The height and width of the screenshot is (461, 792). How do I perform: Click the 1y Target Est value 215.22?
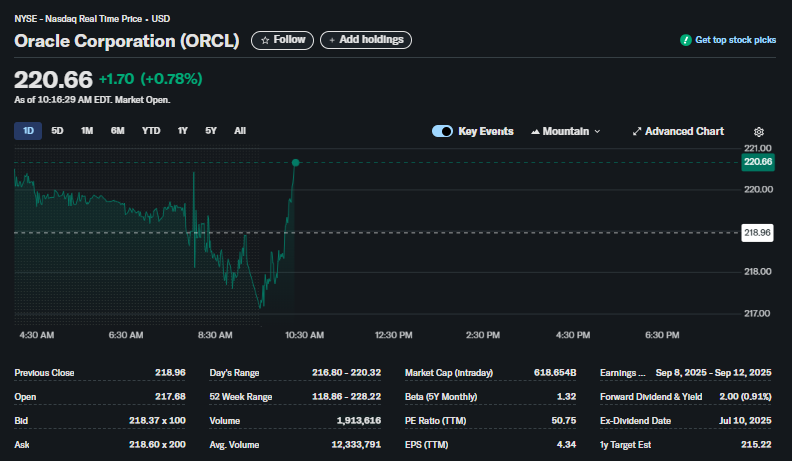pos(756,445)
